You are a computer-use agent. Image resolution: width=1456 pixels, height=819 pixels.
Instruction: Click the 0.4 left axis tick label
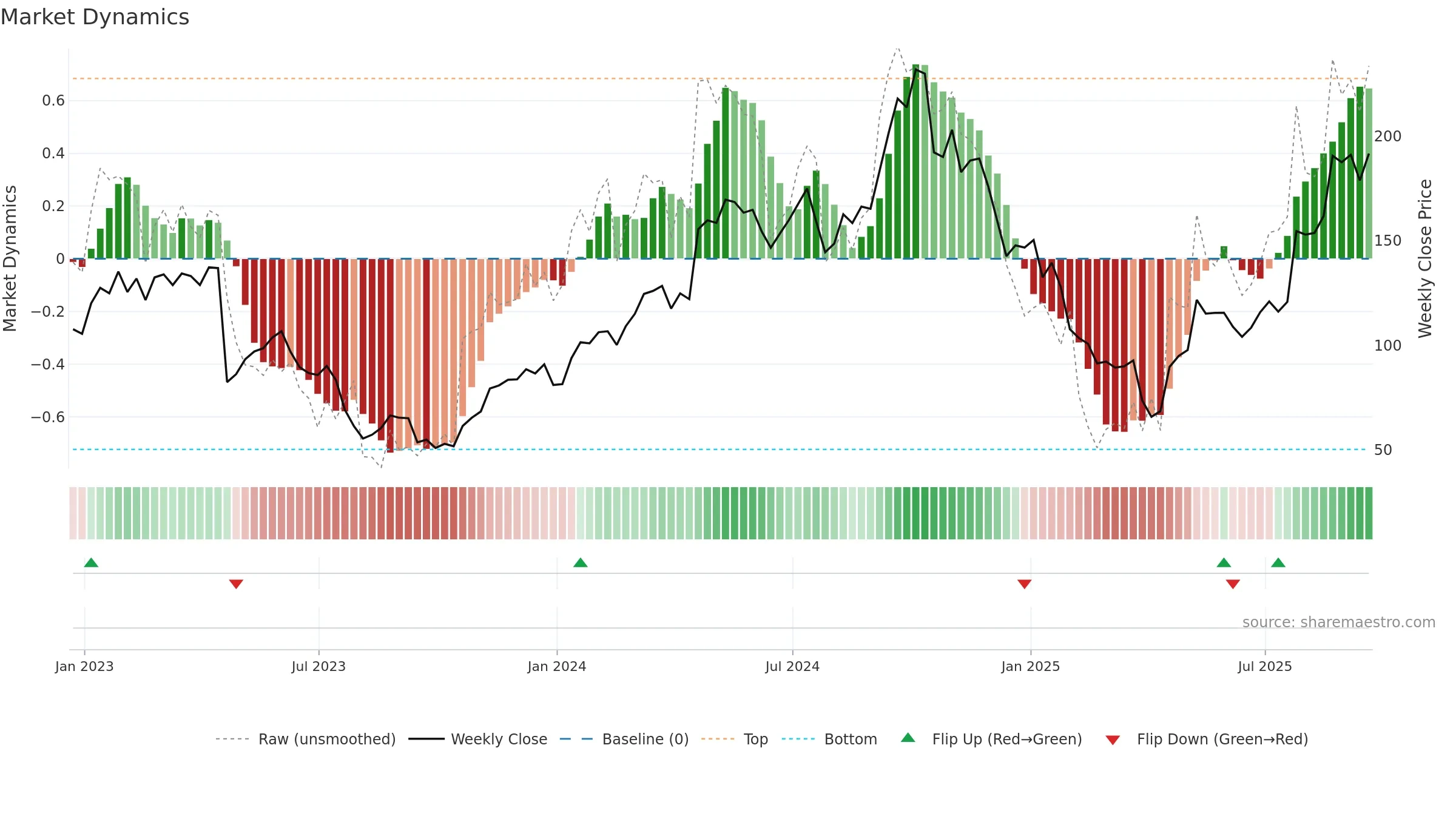pos(53,153)
